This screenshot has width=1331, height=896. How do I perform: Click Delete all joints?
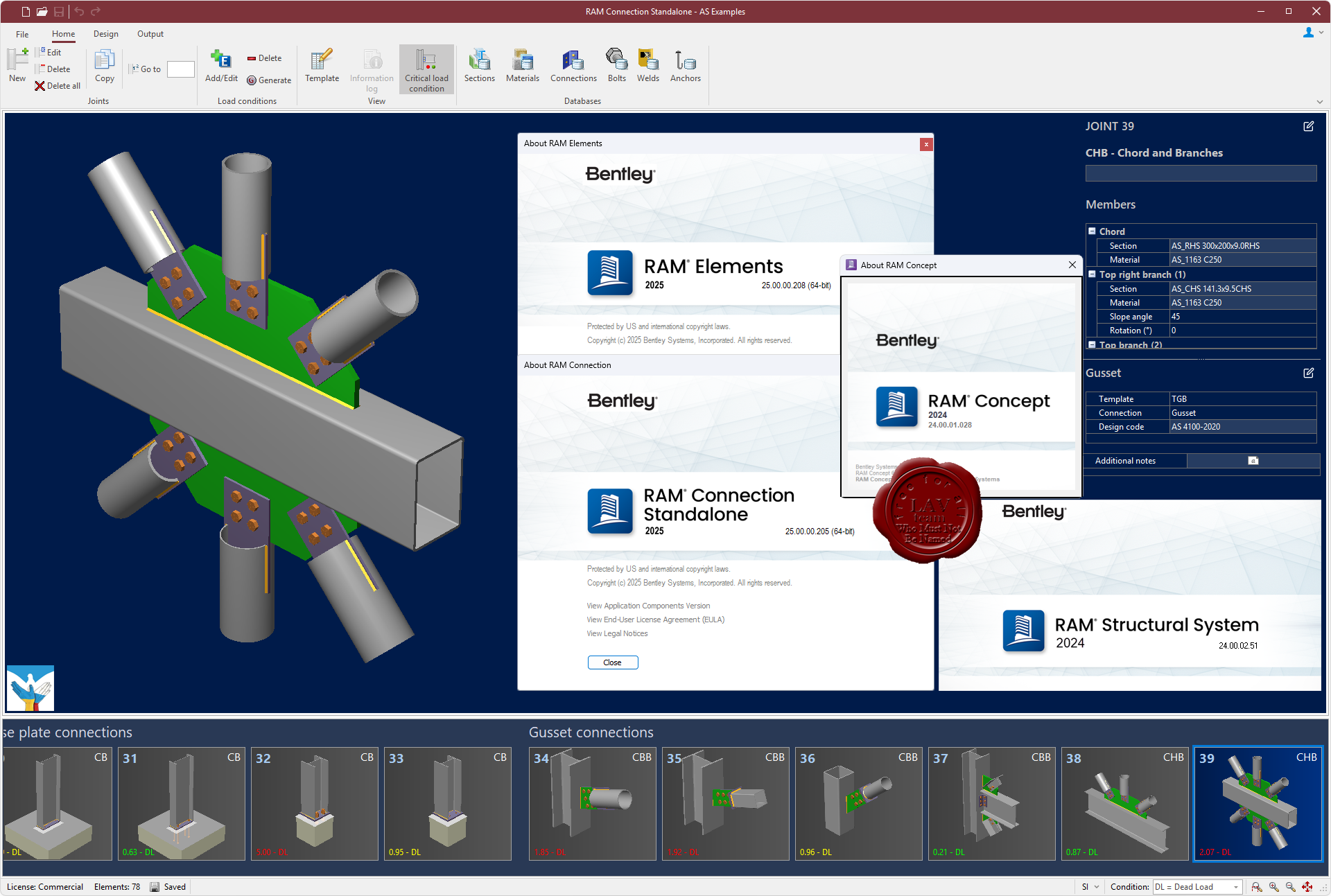58,86
